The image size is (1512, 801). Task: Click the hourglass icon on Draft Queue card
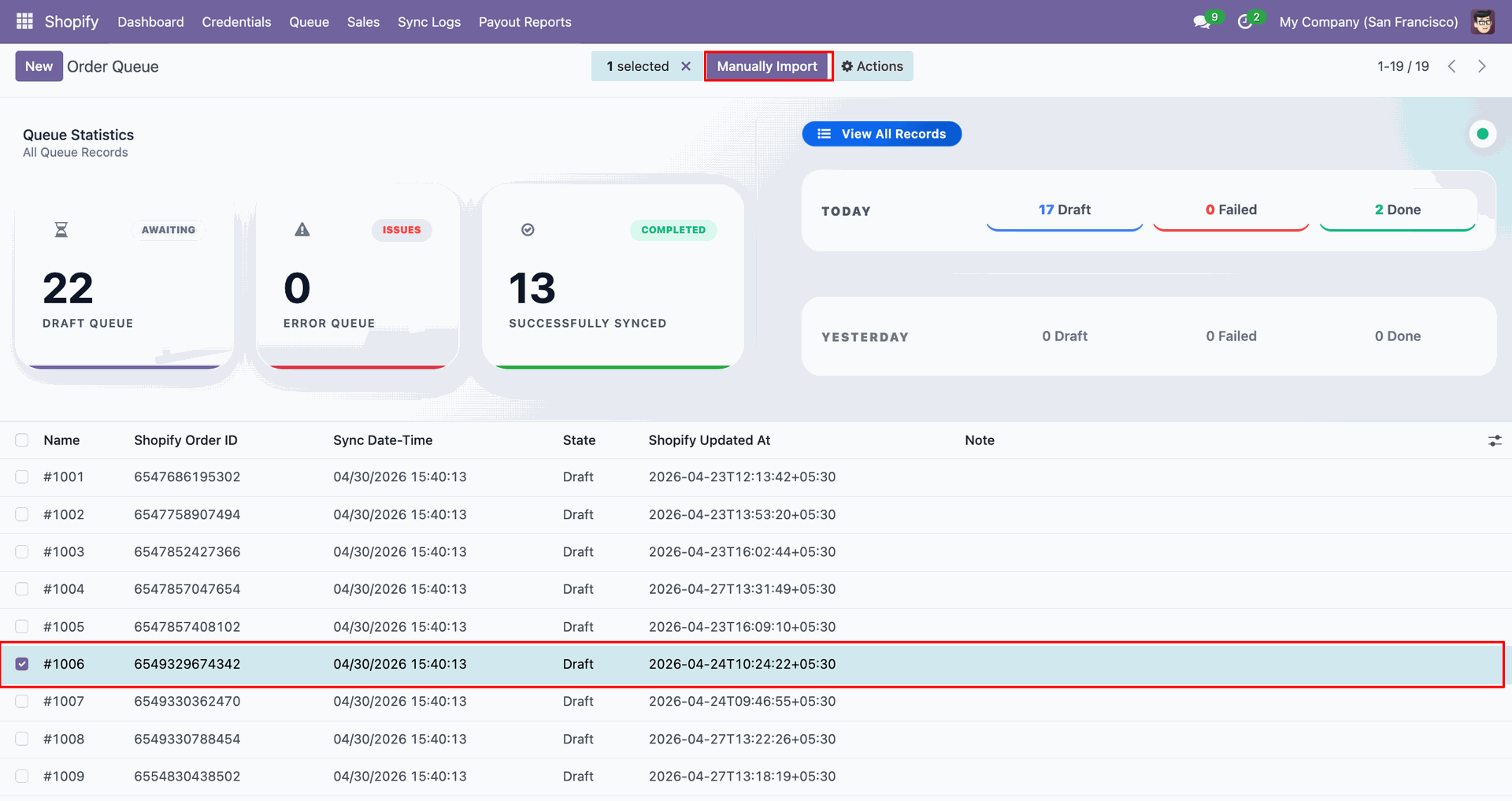pyautogui.click(x=61, y=230)
